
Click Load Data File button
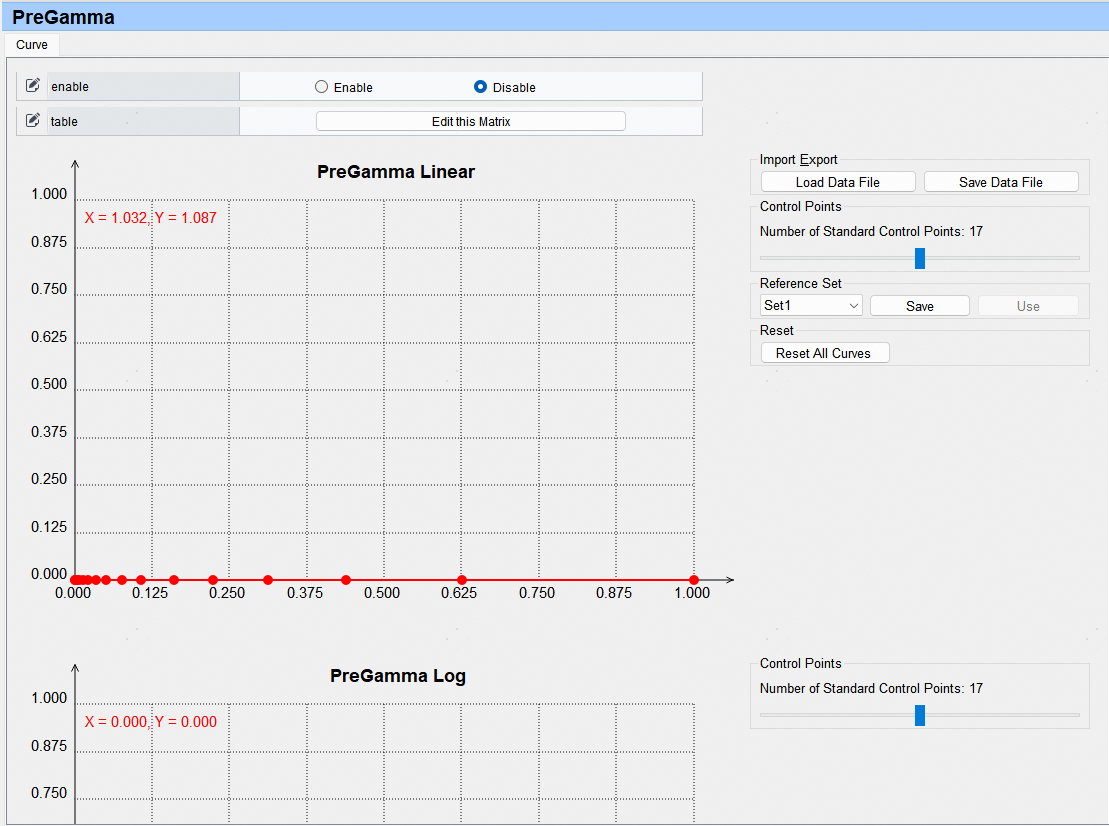(x=838, y=182)
